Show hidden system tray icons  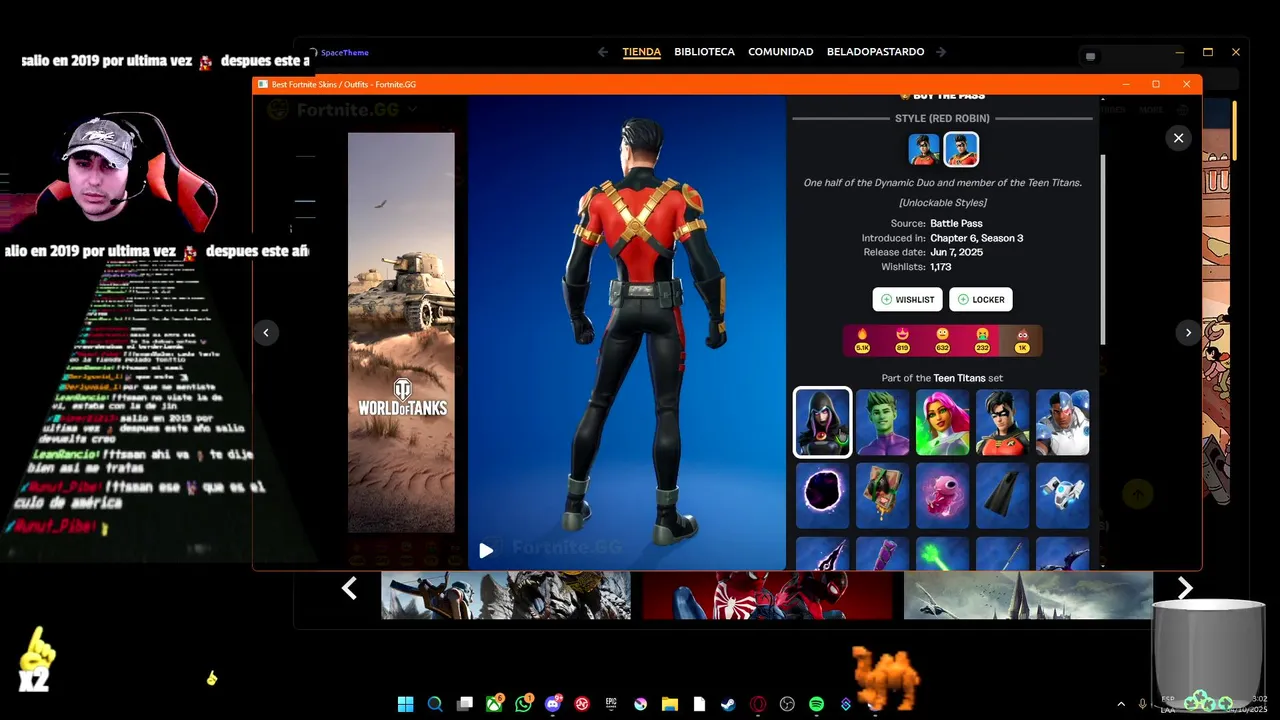pos(1120,704)
